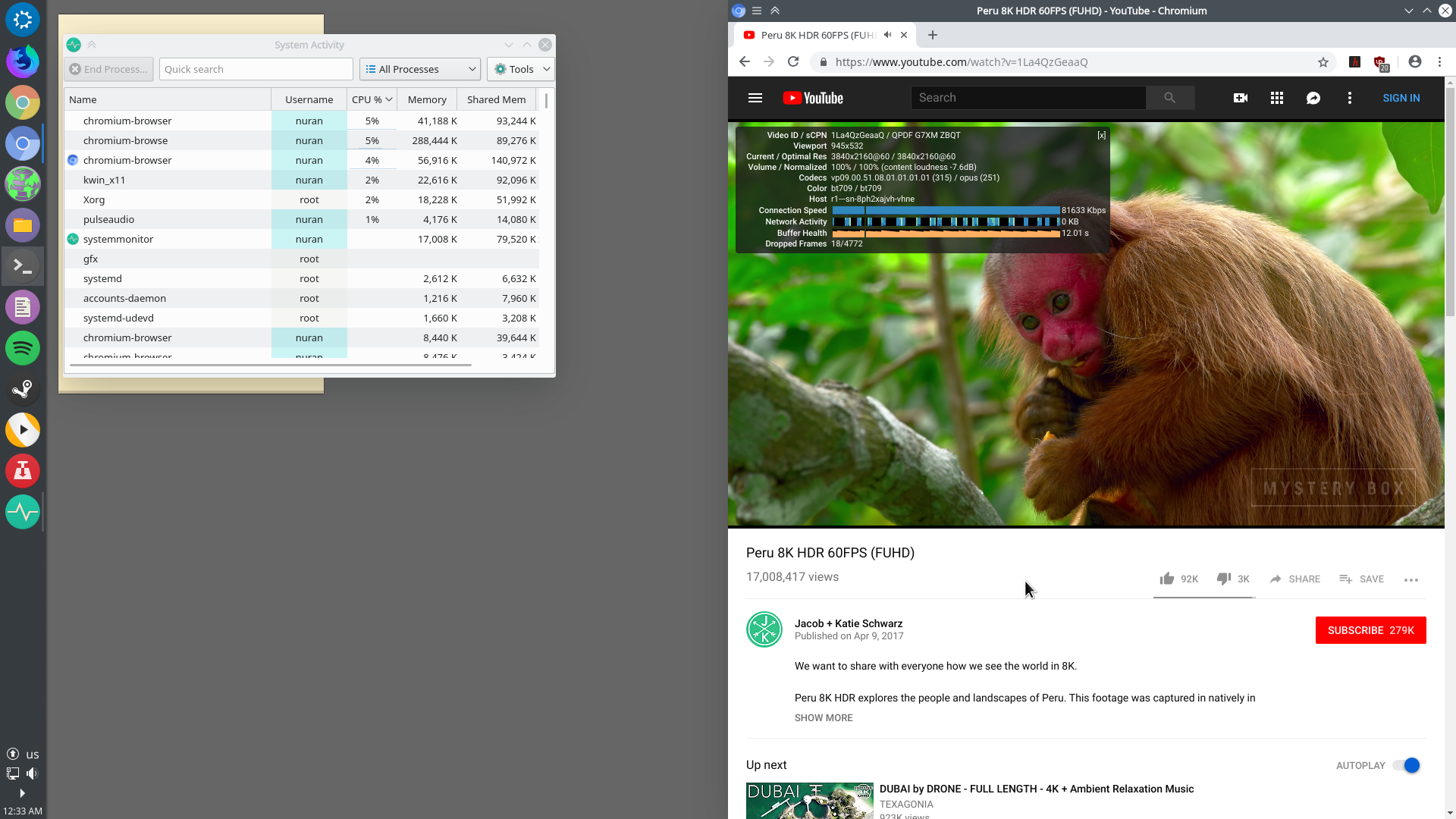Reload the page in Chromium
This screenshot has width=1456, height=819.
(793, 62)
